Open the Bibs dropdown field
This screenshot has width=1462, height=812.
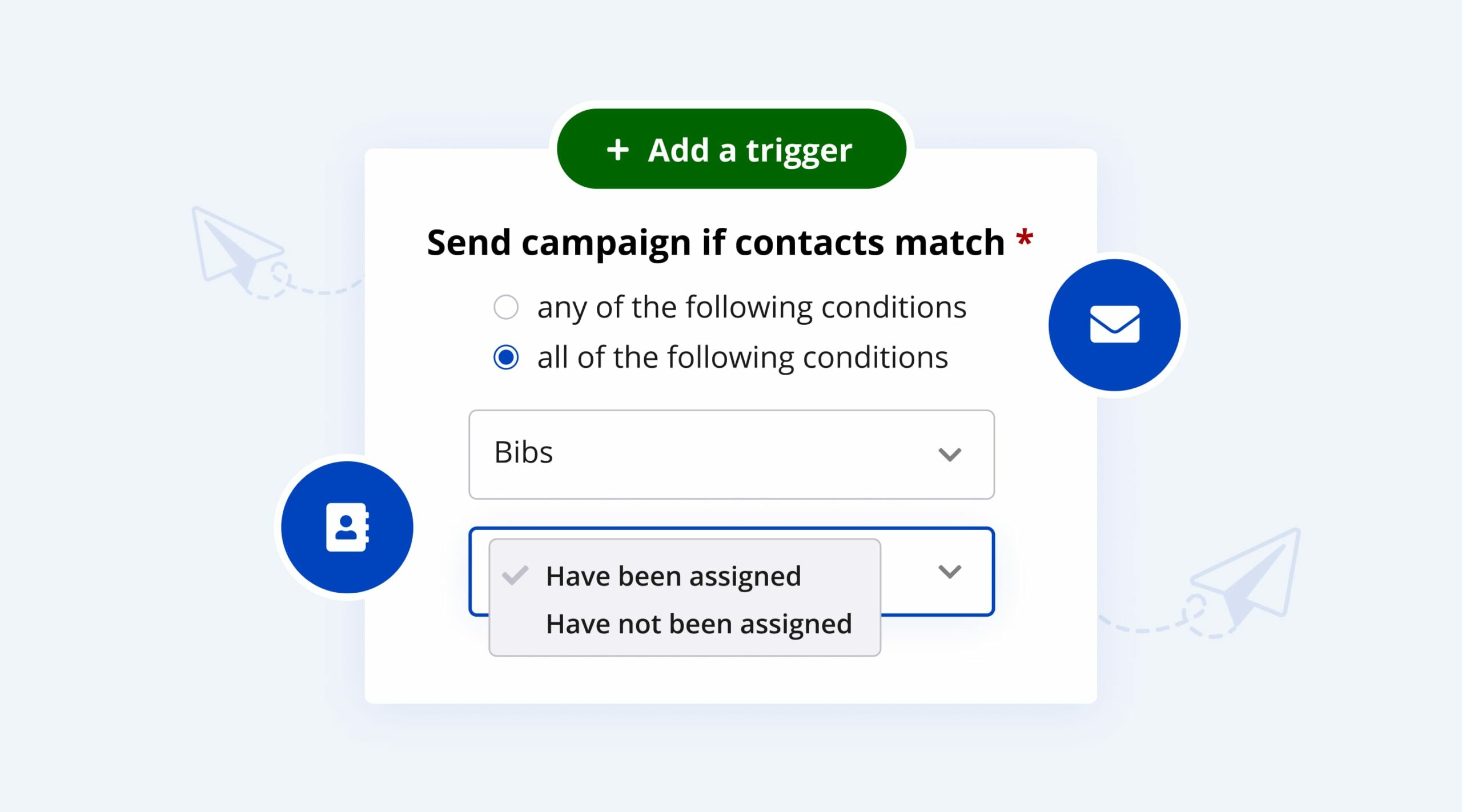pos(731,455)
